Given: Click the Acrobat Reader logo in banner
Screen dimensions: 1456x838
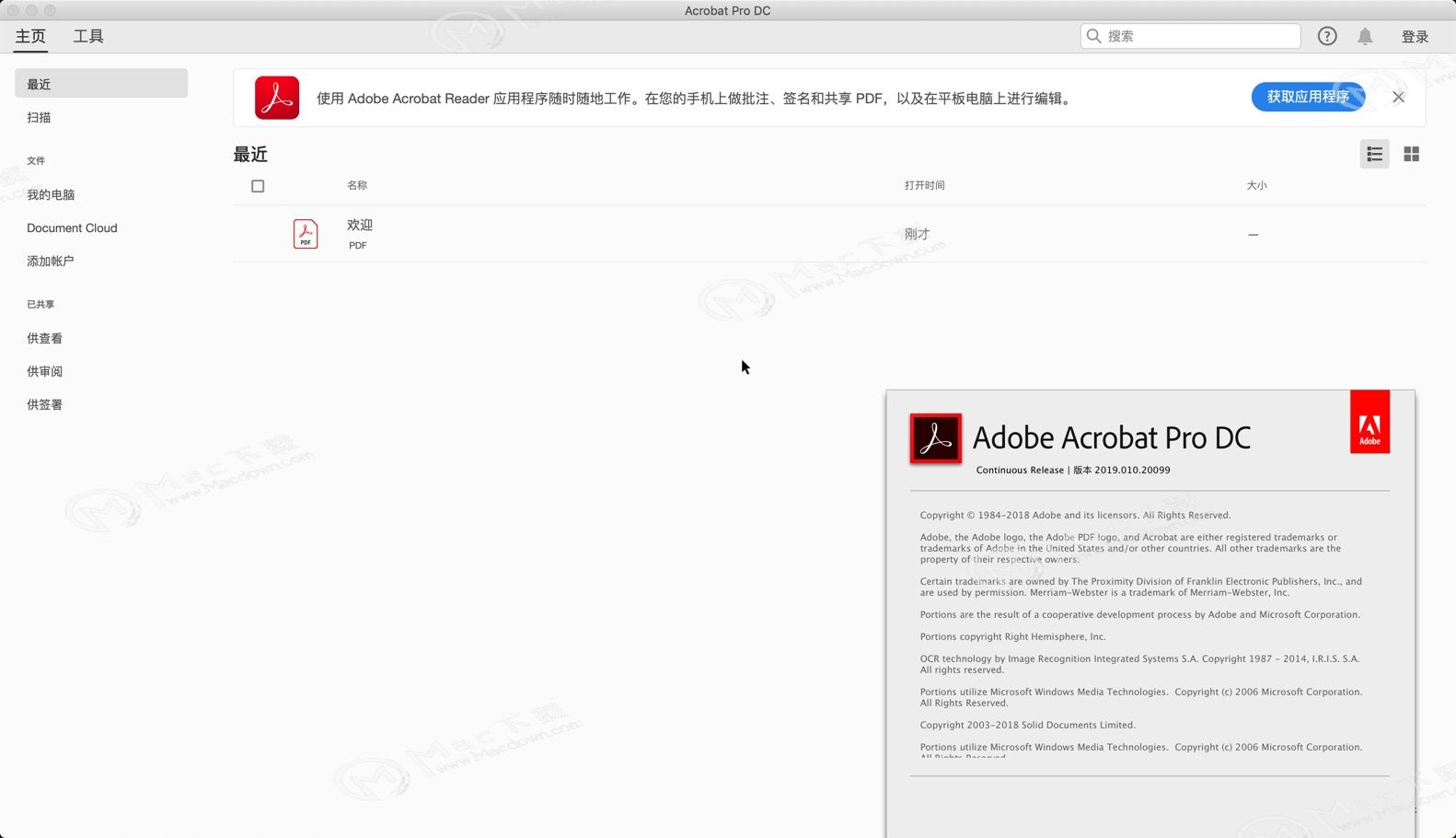Looking at the screenshot, I should (277, 98).
